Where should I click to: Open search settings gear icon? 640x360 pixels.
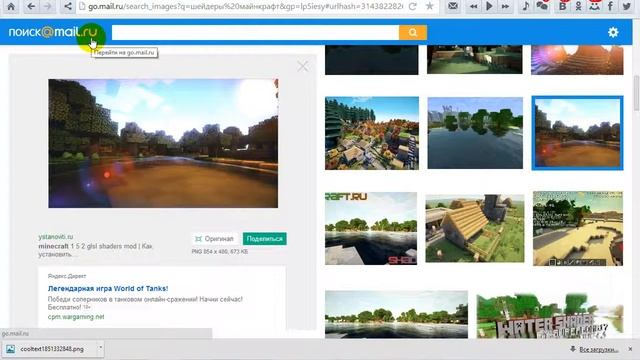[x=613, y=32]
